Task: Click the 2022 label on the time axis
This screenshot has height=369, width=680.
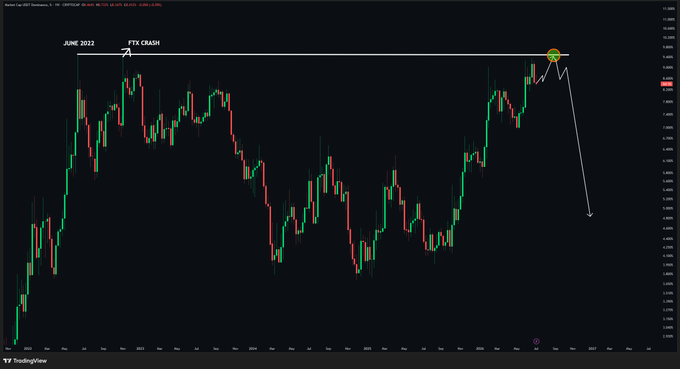Action: point(28,348)
